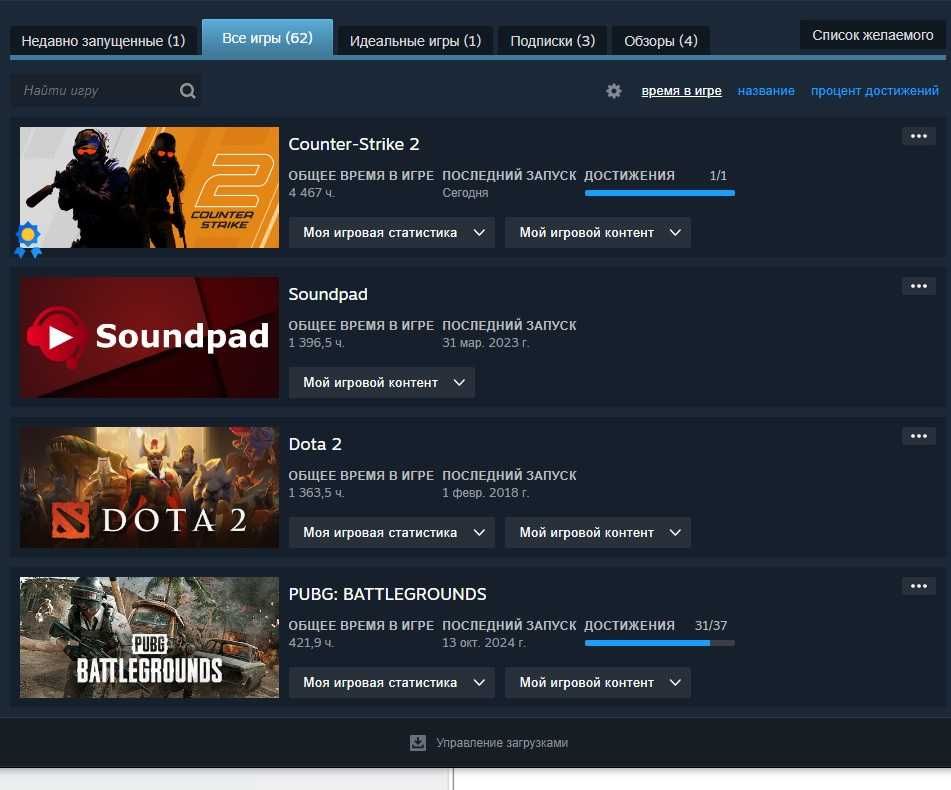Click the '421,9 ч.' playtime value
951x790 pixels.
(x=312, y=643)
